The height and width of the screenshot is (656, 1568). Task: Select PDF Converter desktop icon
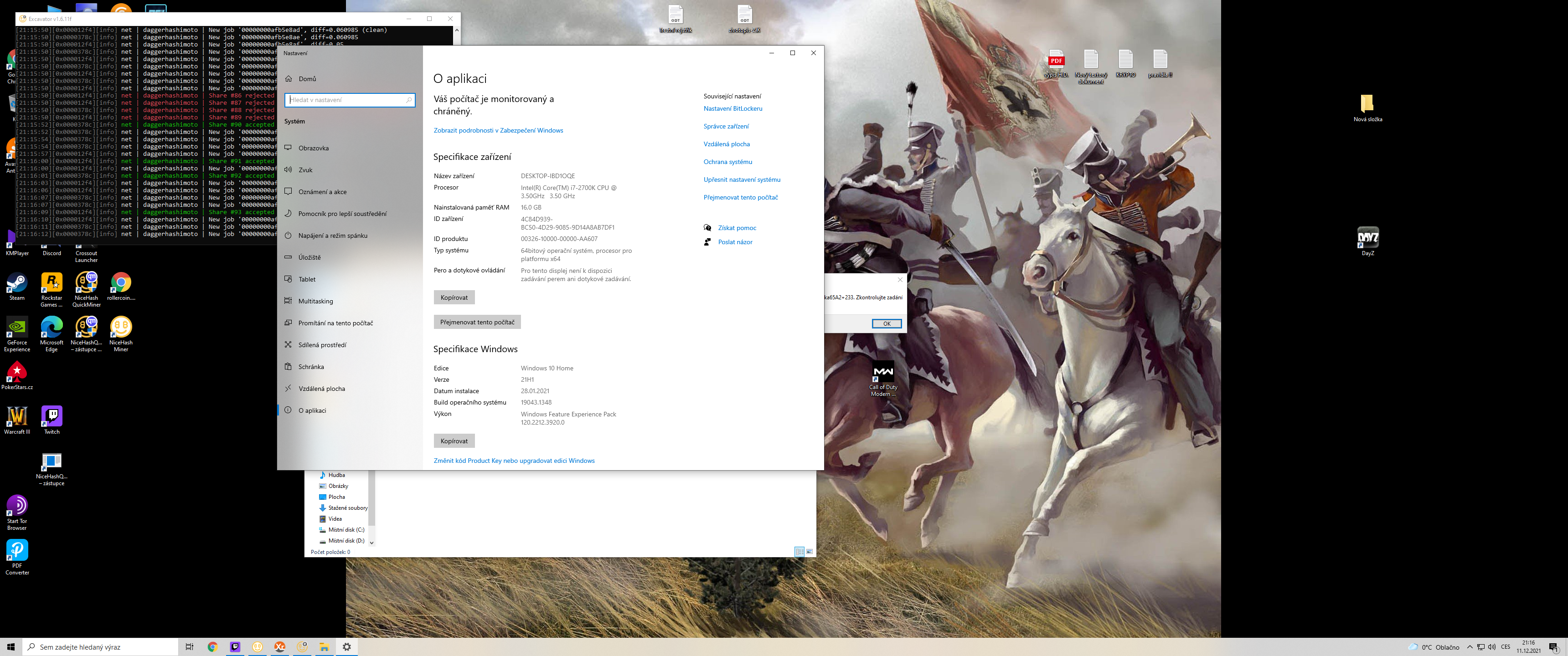(x=17, y=557)
